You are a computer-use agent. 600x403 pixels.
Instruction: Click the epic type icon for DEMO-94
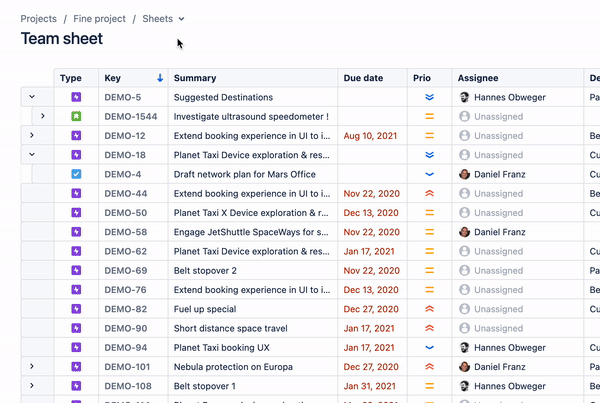(x=76, y=348)
